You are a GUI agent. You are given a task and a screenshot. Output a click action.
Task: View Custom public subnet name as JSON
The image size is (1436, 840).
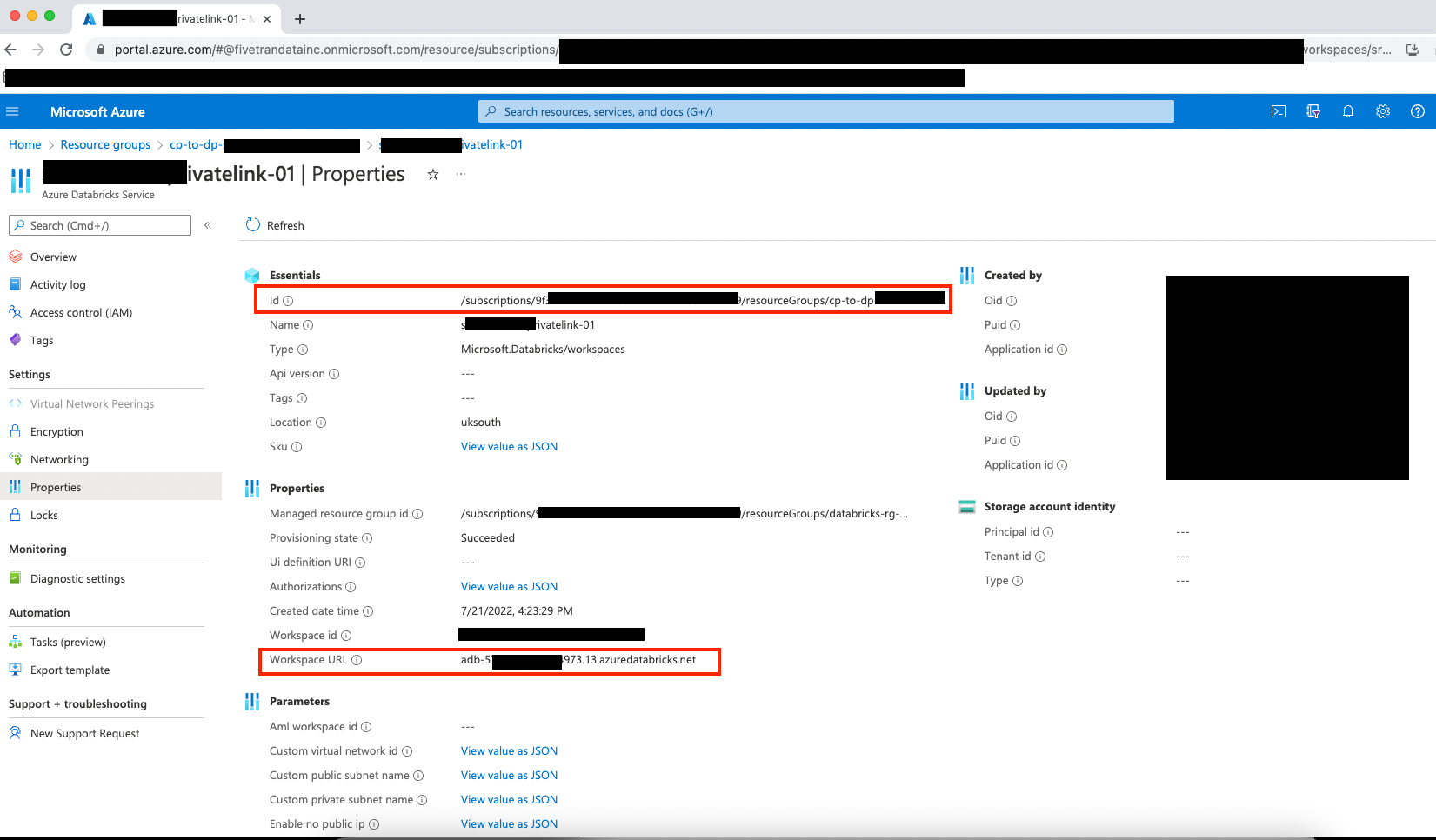click(x=509, y=775)
